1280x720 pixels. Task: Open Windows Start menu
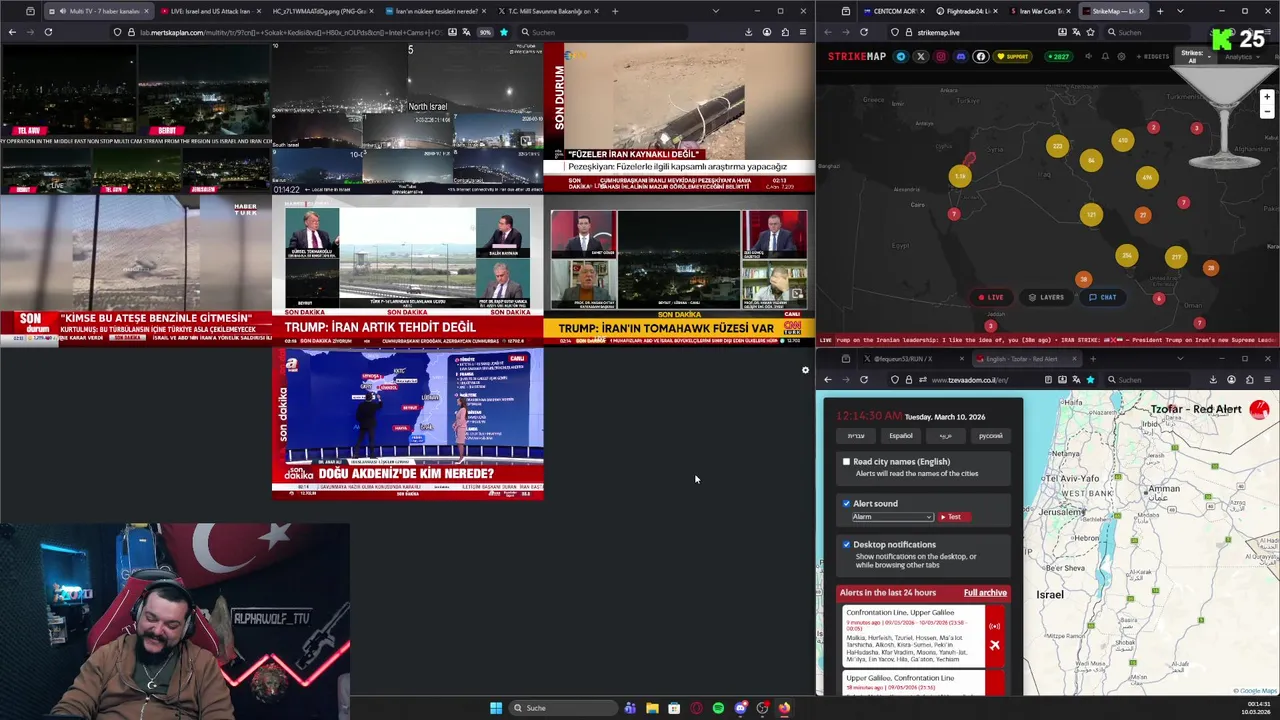496,708
